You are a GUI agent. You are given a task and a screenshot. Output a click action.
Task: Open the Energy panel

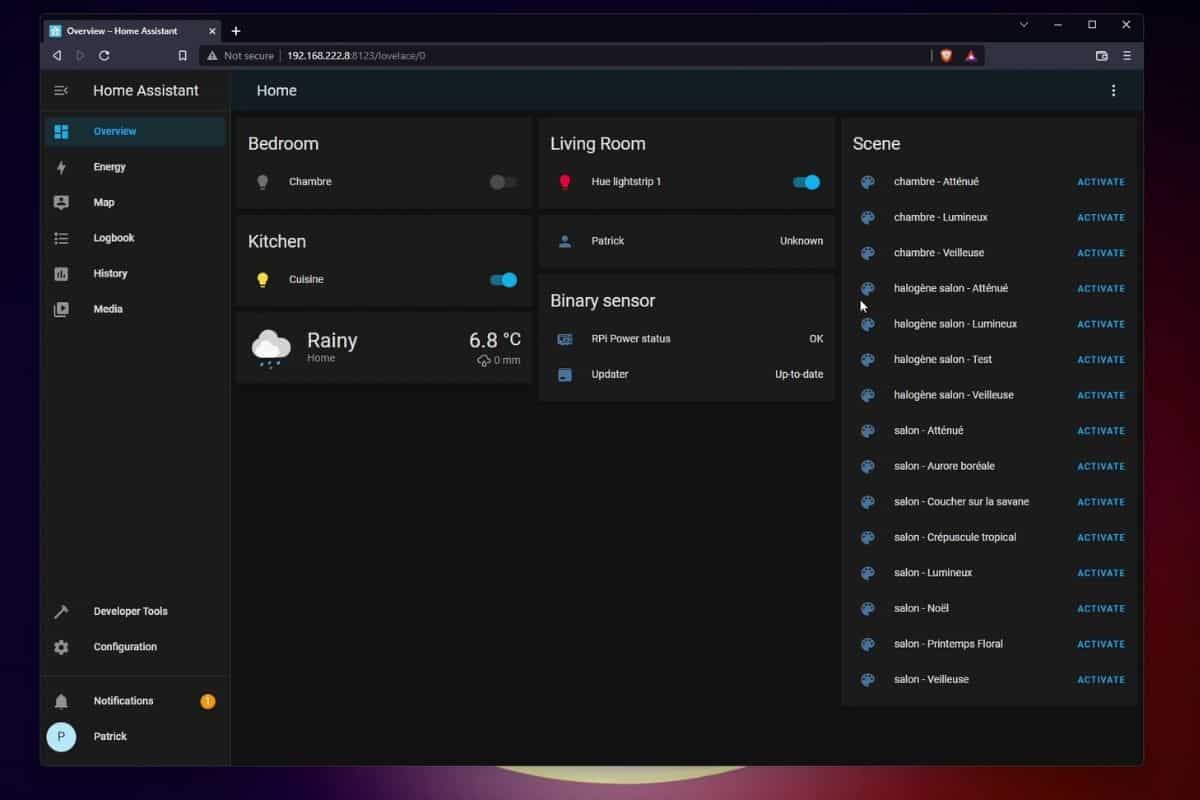tap(135, 167)
